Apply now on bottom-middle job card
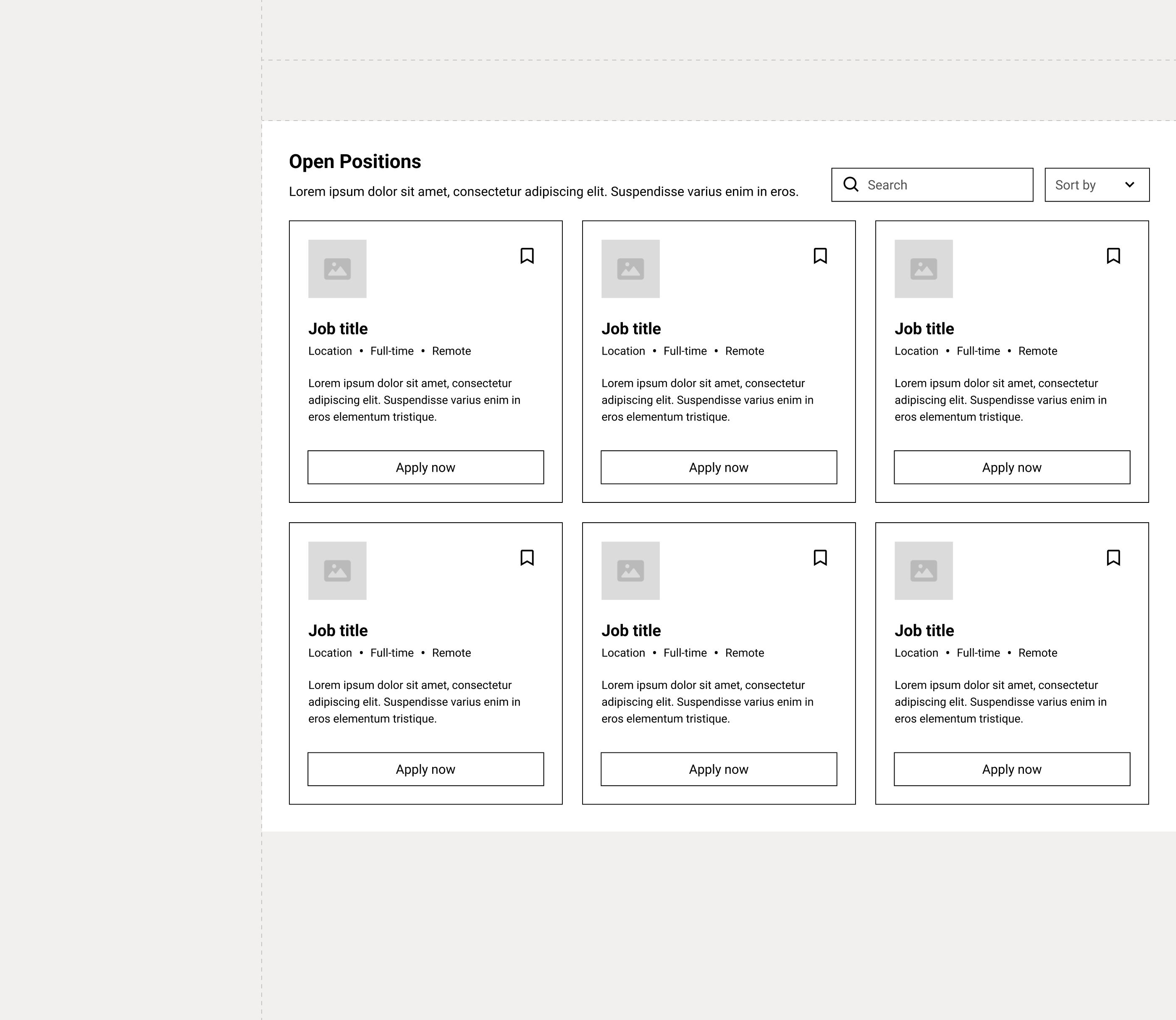 719,769
